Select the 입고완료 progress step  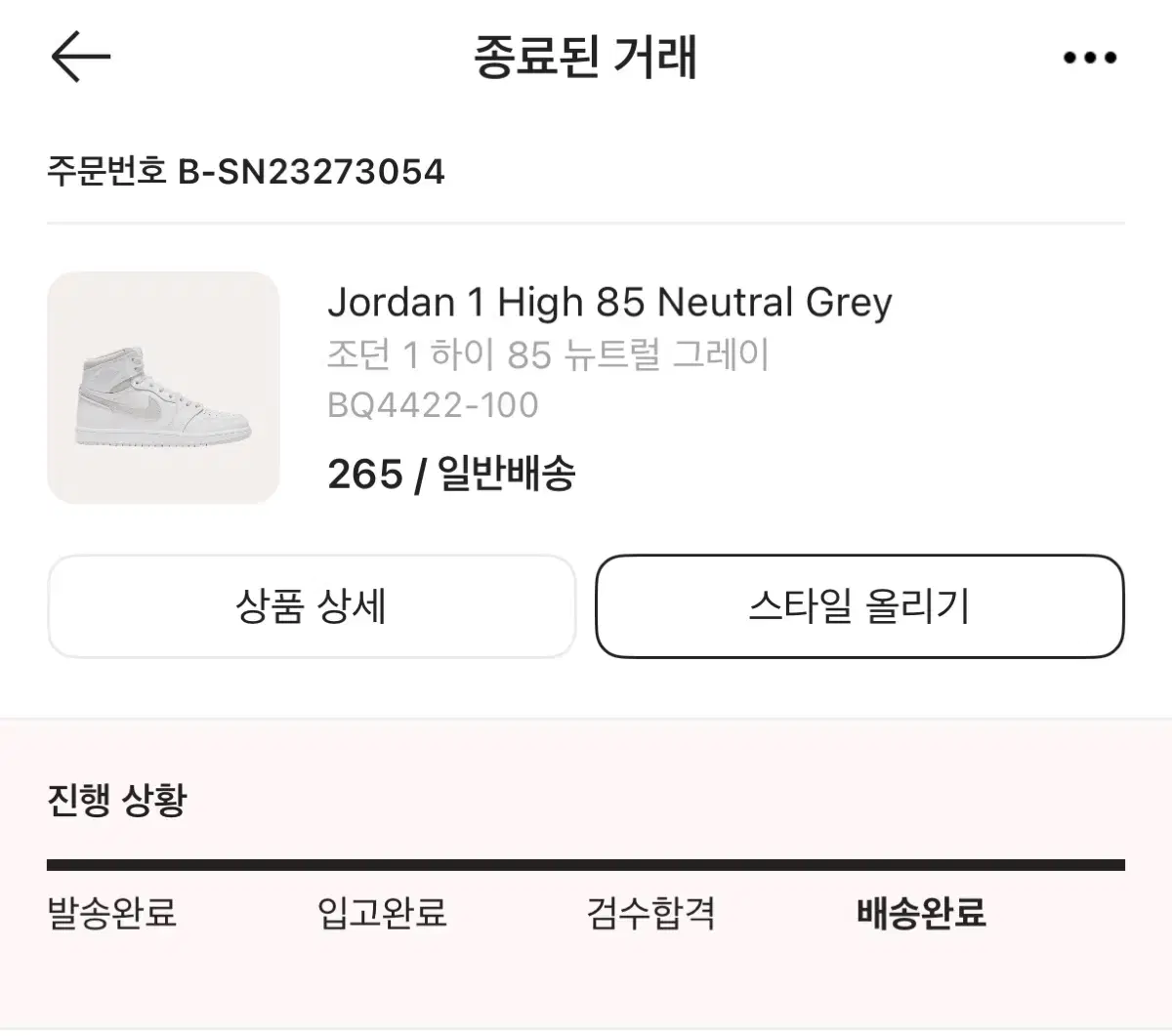pyautogui.click(x=382, y=913)
